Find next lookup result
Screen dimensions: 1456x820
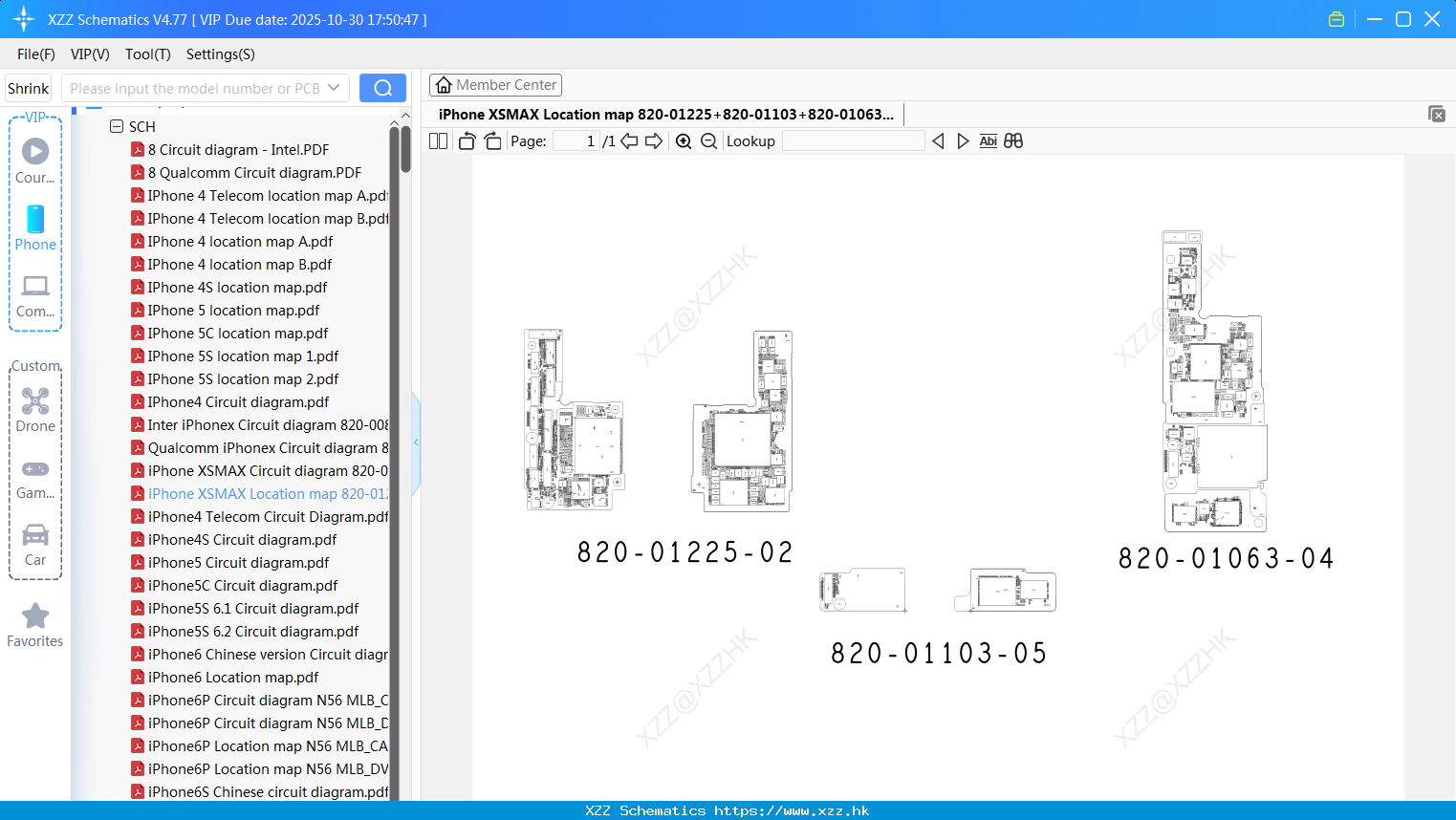963,141
